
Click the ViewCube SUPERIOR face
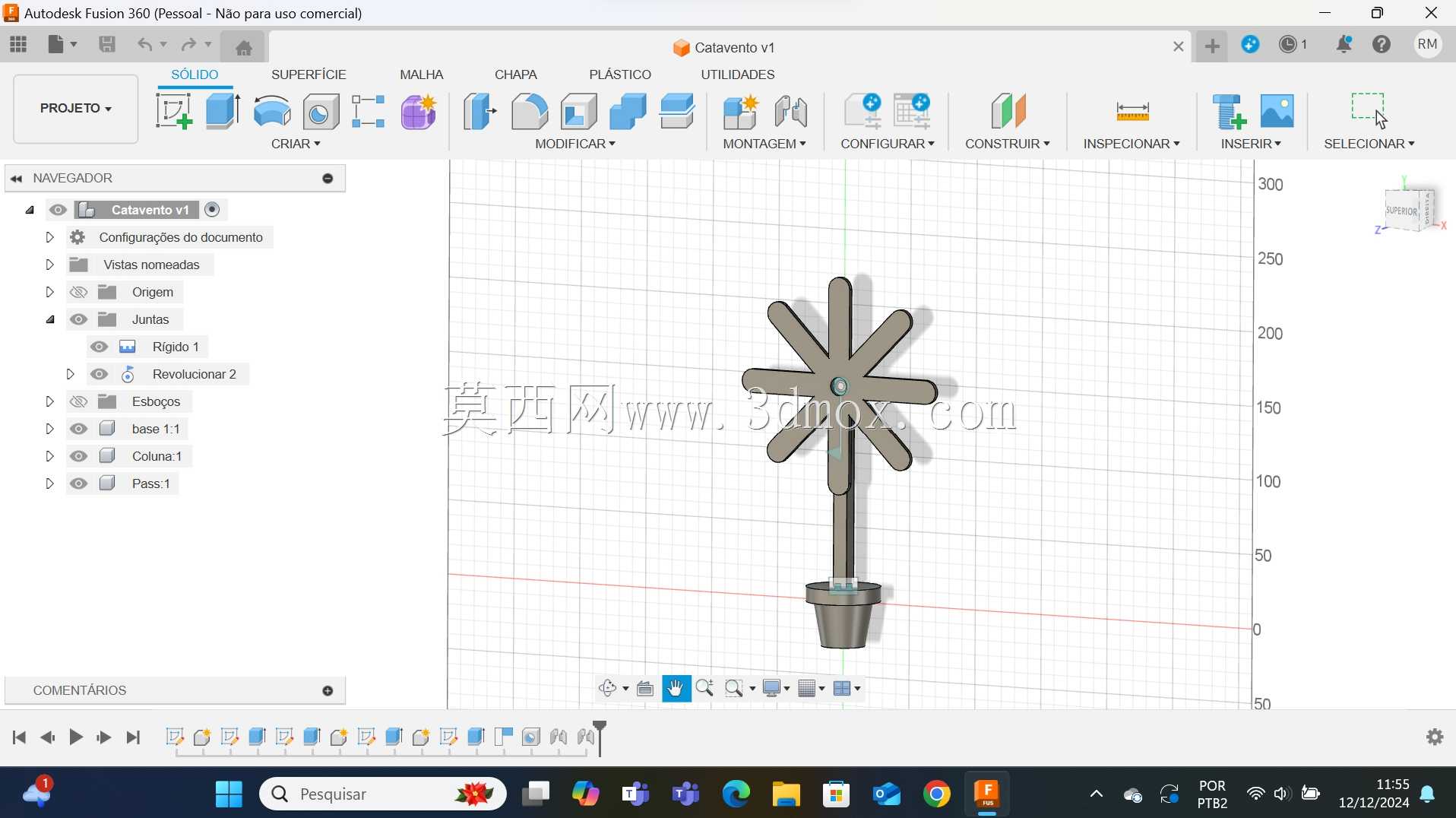pos(1402,211)
